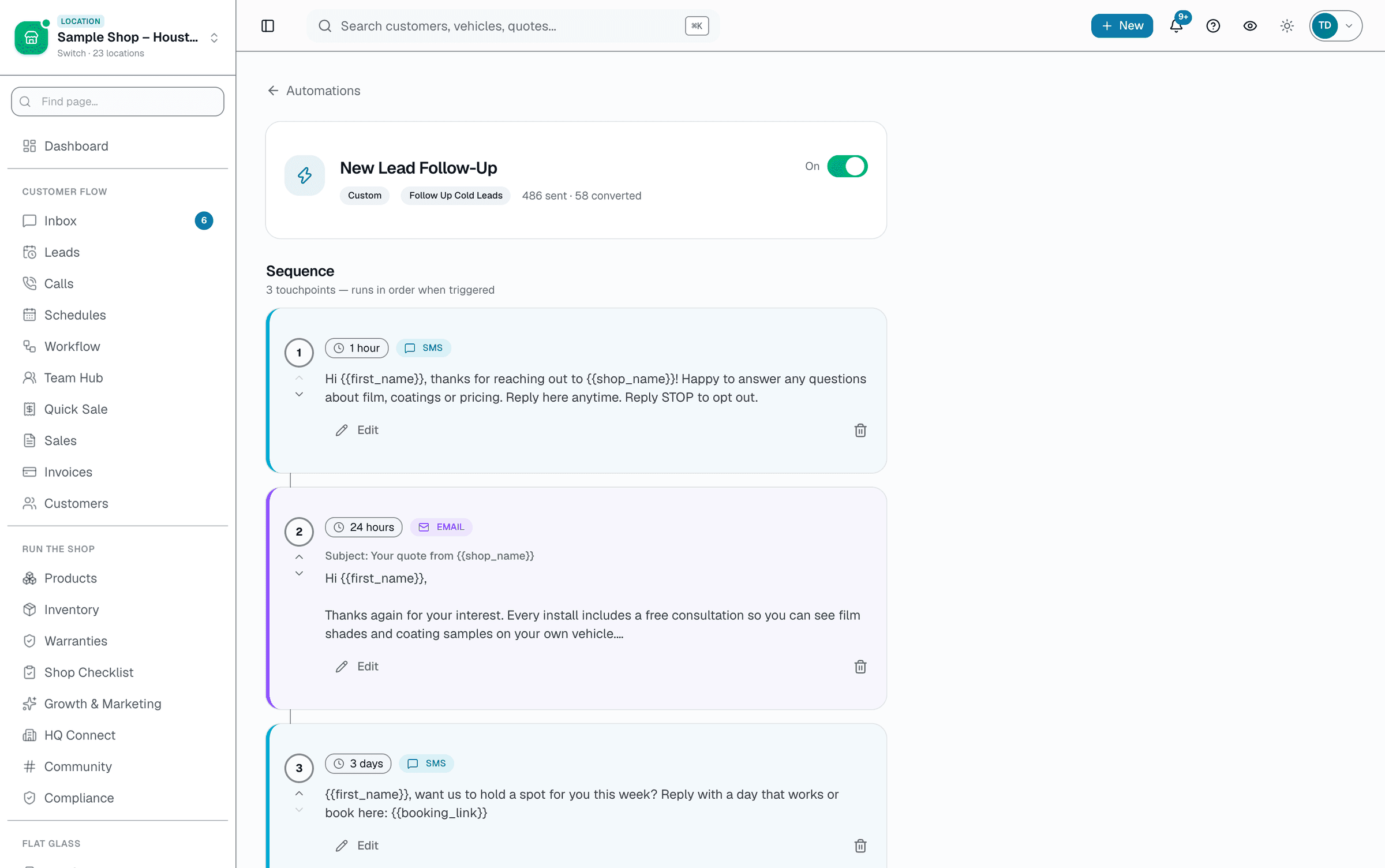Open Growth & Marketing
The height and width of the screenshot is (868, 1385).
[x=118, y=704]
